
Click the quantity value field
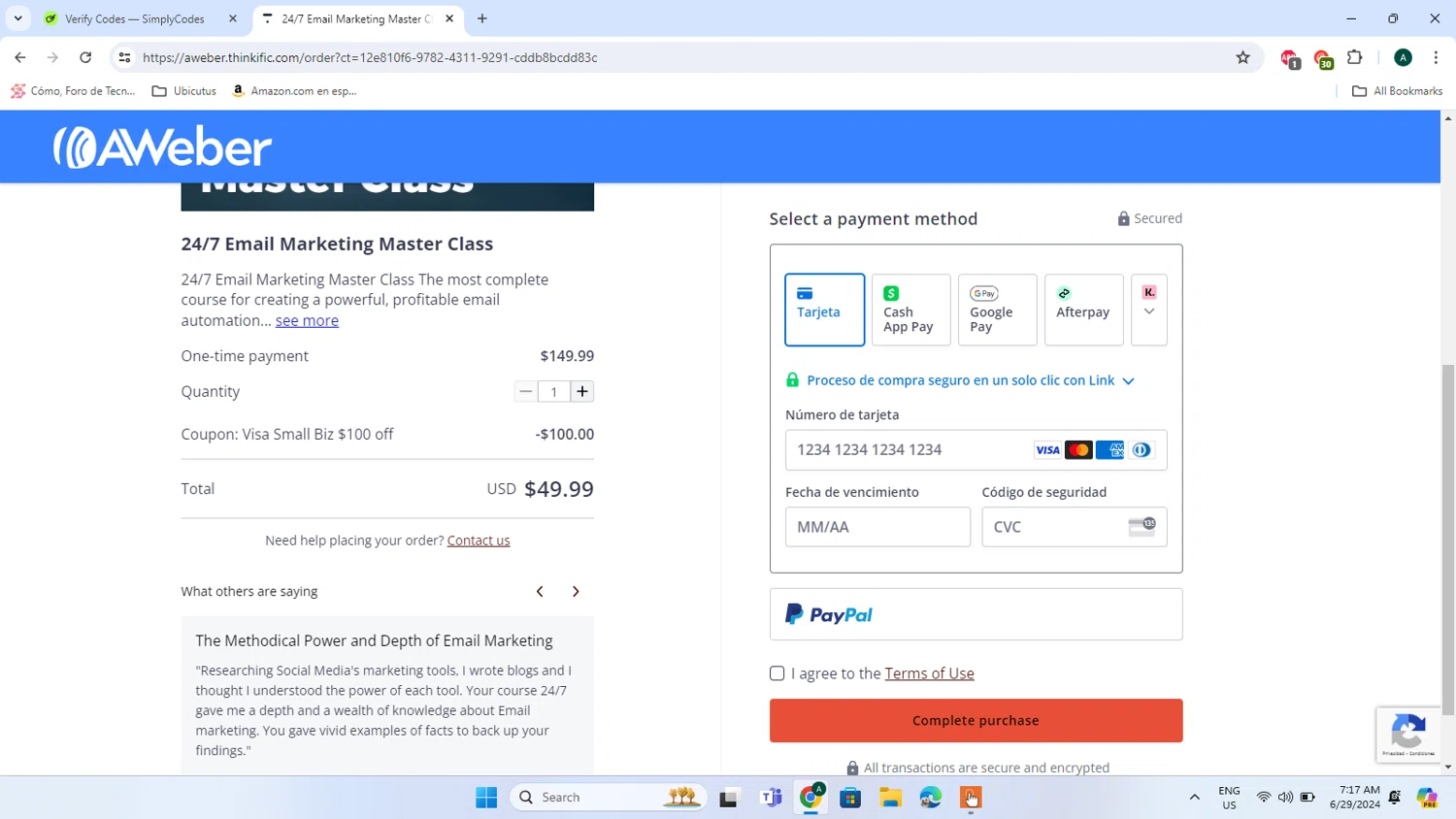click(x=554, y=392)
